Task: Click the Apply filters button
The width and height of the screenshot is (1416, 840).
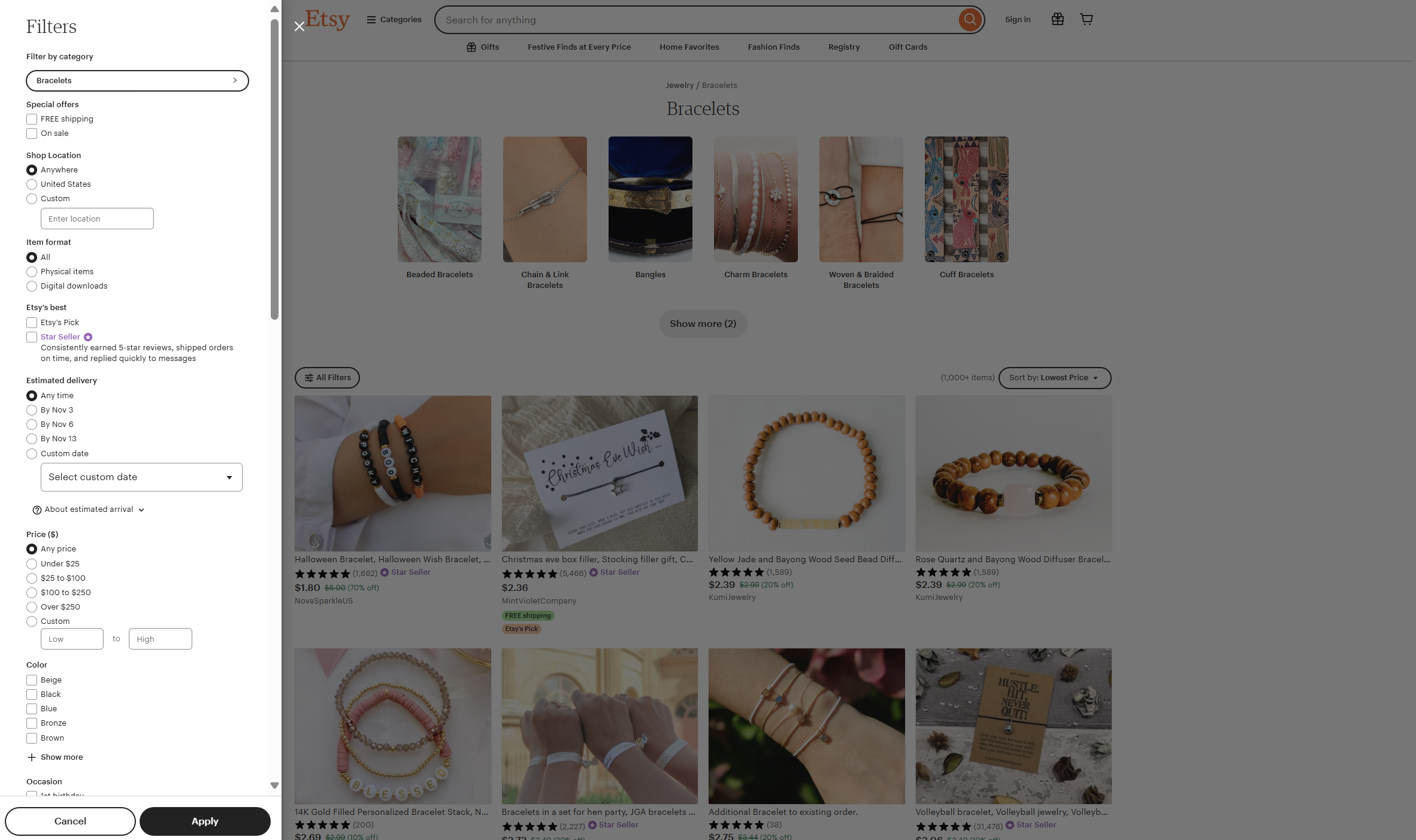Action: click(x=205, y=821)
